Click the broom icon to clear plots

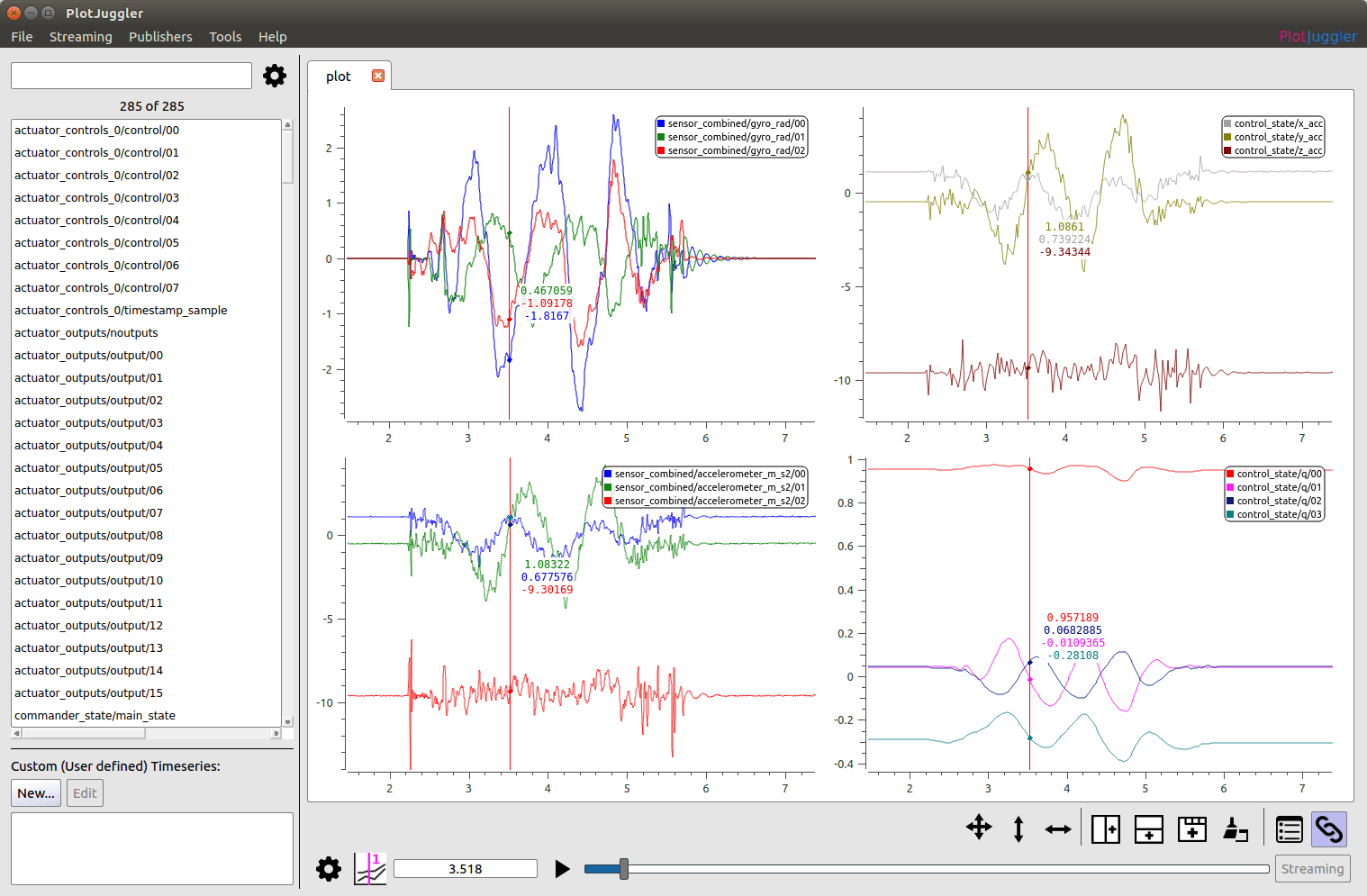1236,828
